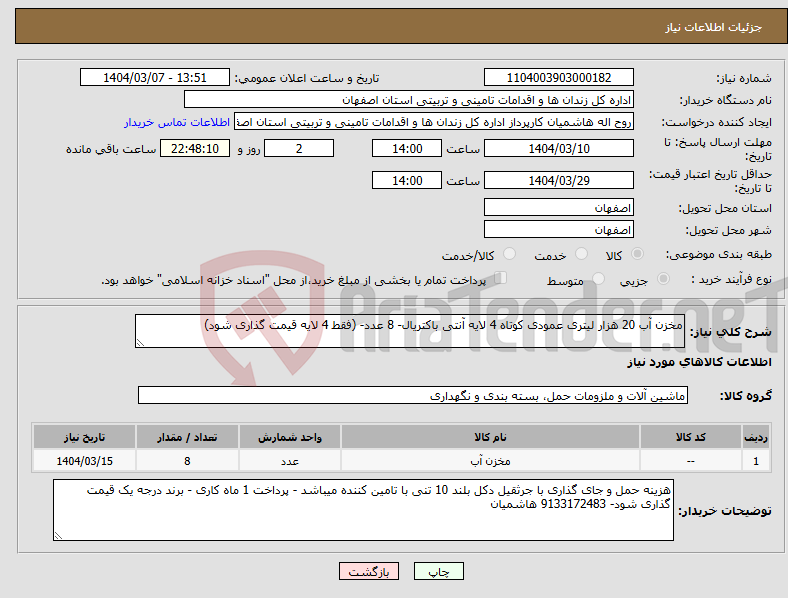Click the 14:00 time field for price validity

click(x=407, y=180)
